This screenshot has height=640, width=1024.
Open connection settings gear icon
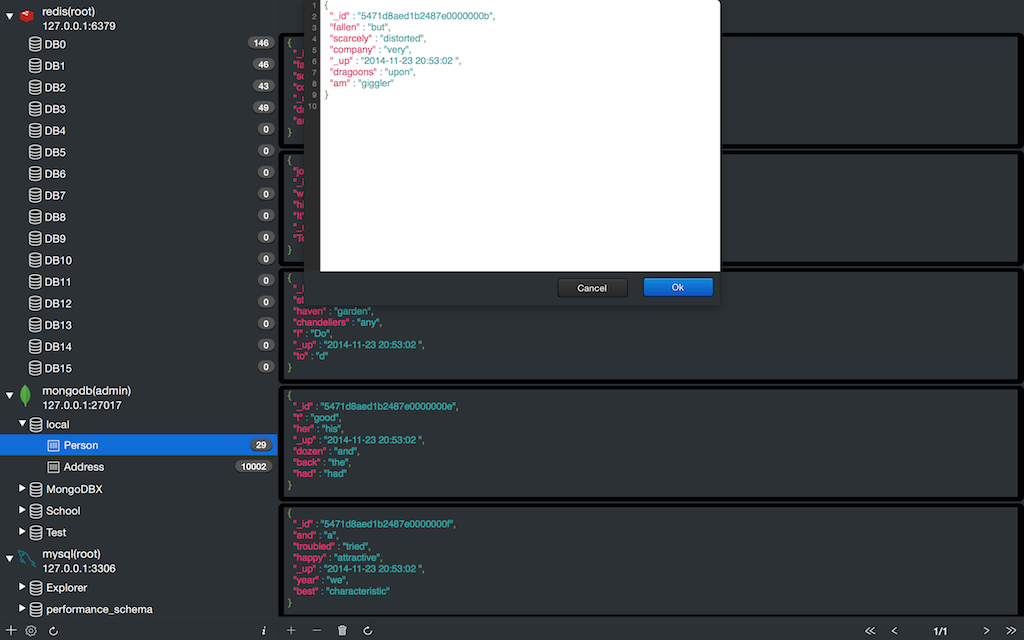[31, 631]
